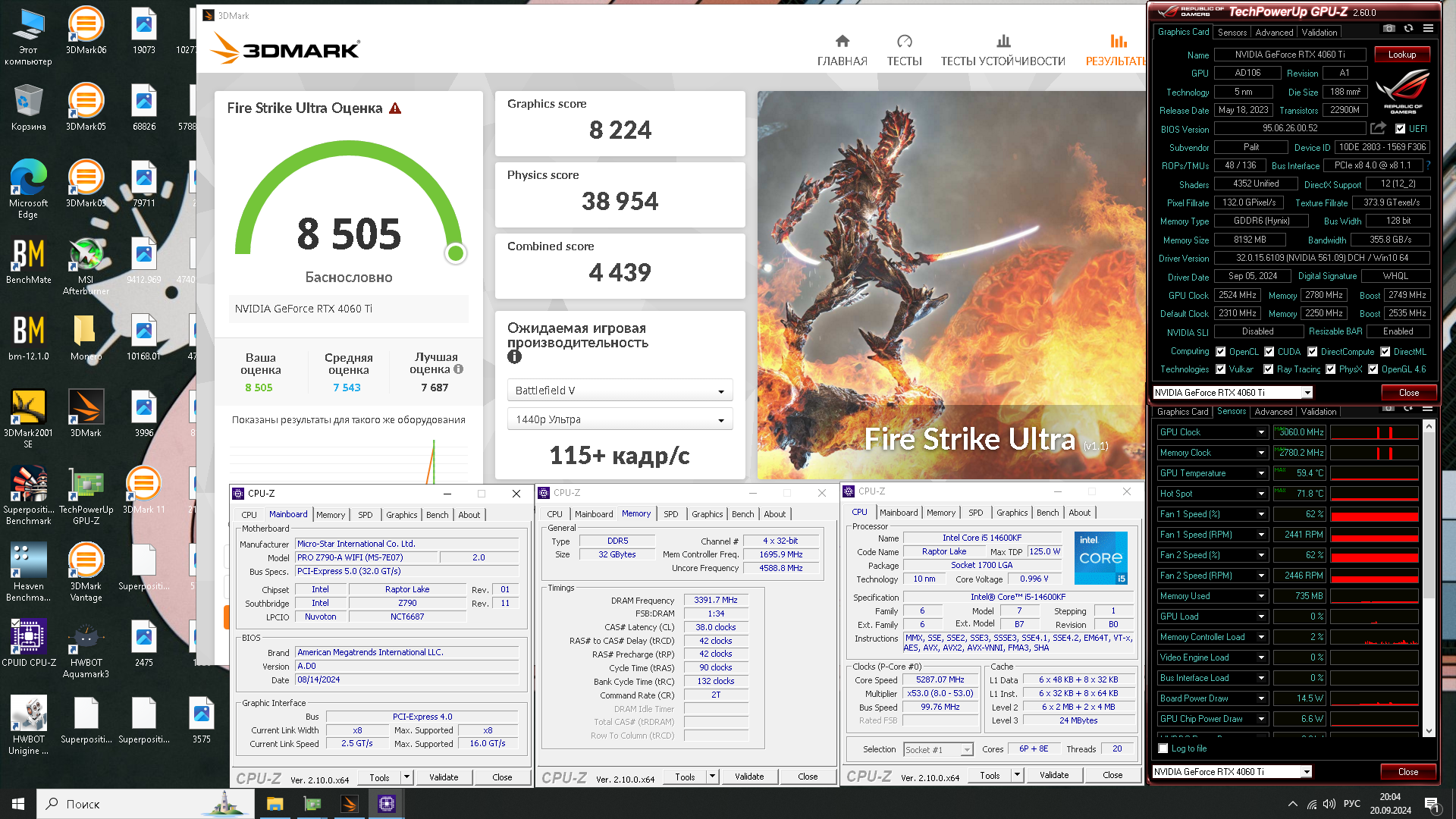The image size is (1456, 819).
Task: Click the 3DMark taskbar icon
Action: pyautogui.click(x=349, y=804)
